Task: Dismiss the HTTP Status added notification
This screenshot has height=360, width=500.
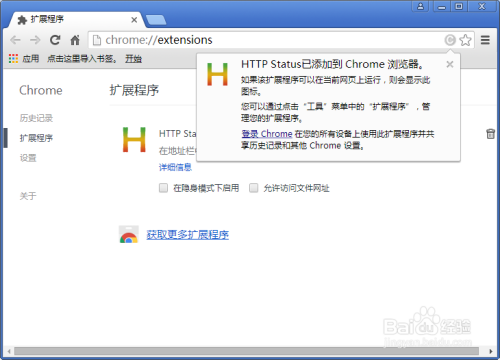Action: click(450, 64)
